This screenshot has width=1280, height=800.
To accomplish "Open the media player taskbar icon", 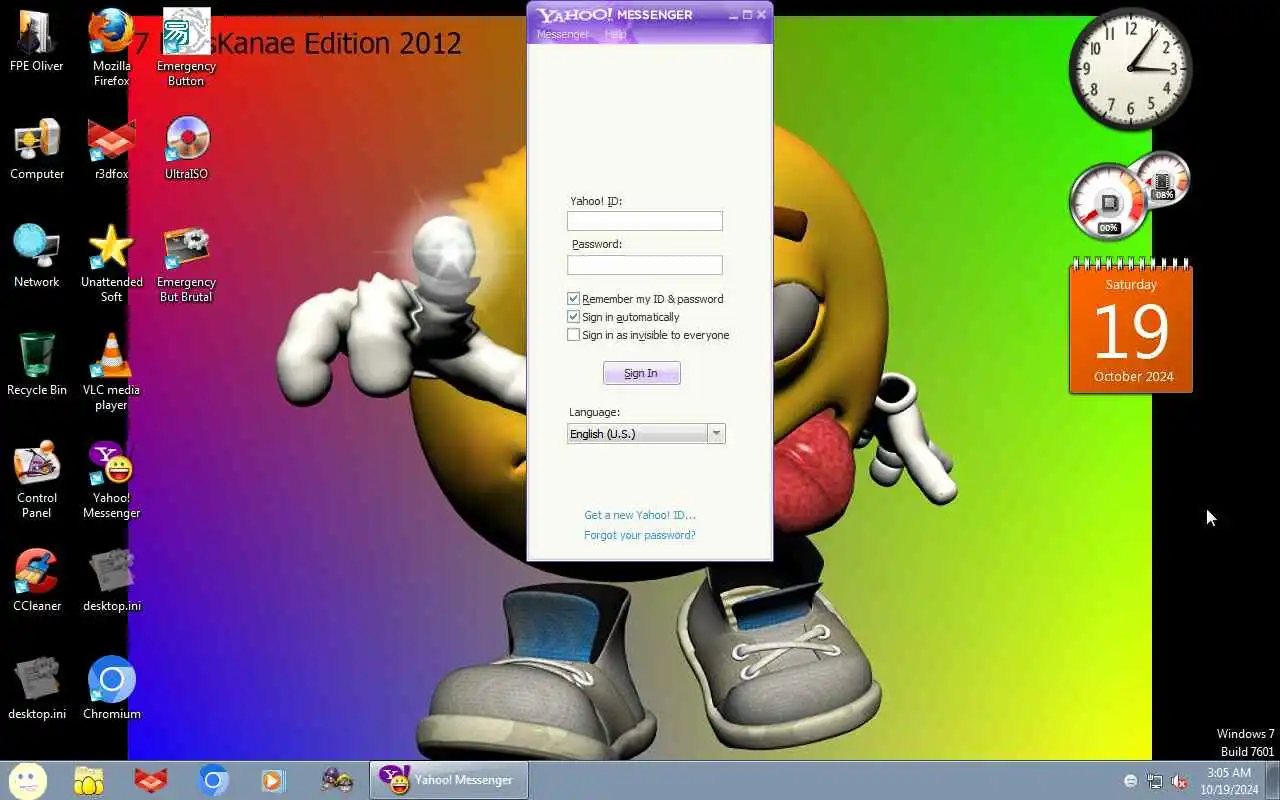I will pyautogui.click(x=273, y=780).
